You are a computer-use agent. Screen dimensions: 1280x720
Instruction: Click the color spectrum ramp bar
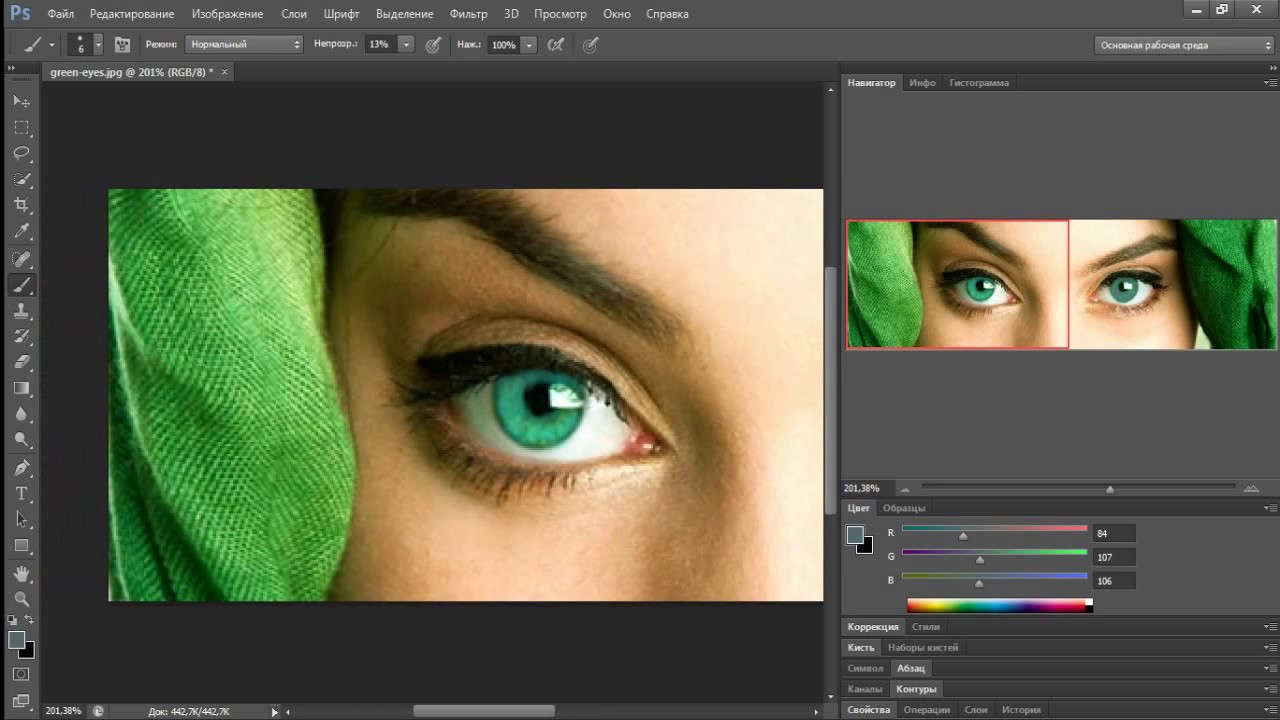pos(996,605)
